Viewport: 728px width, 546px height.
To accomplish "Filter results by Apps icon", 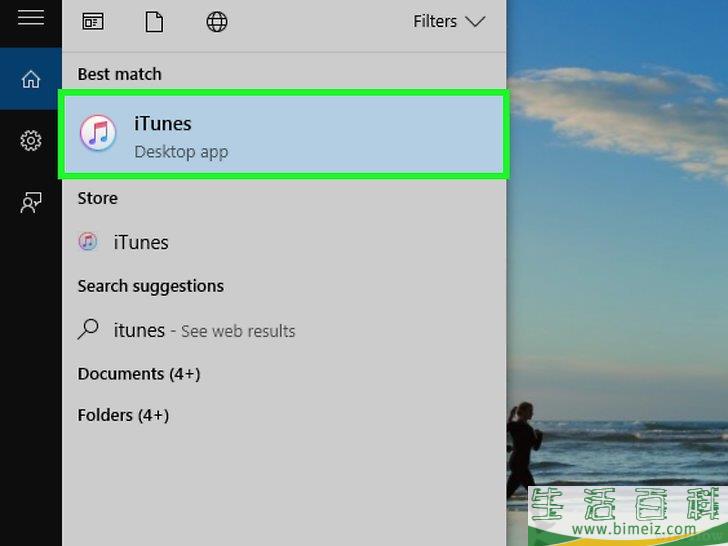I will pos(93,21).
